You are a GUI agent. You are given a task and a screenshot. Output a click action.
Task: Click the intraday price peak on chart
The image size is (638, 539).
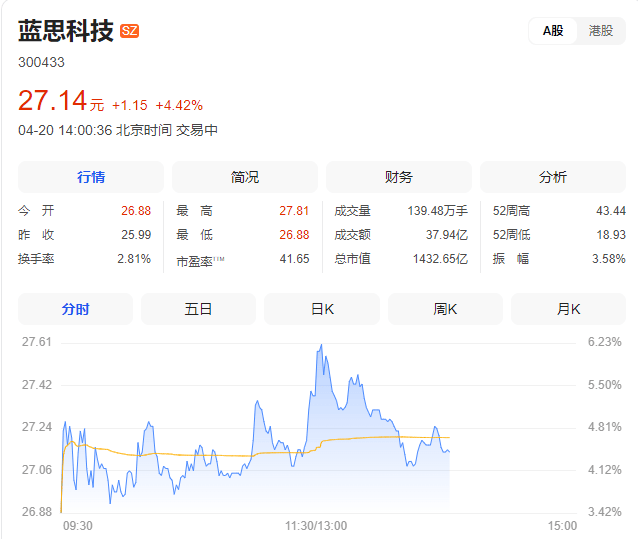click(321, 345)
